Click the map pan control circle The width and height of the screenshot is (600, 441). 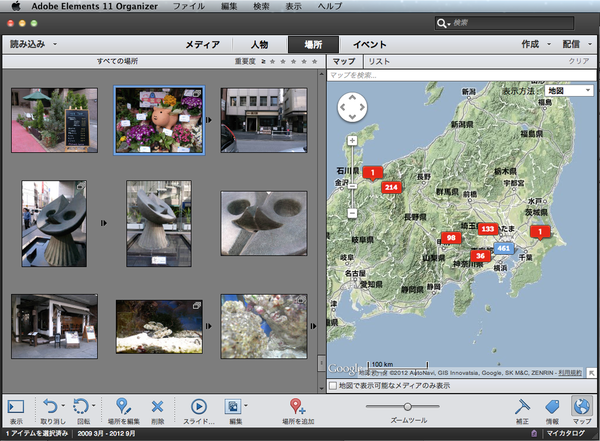pos(352,107)
